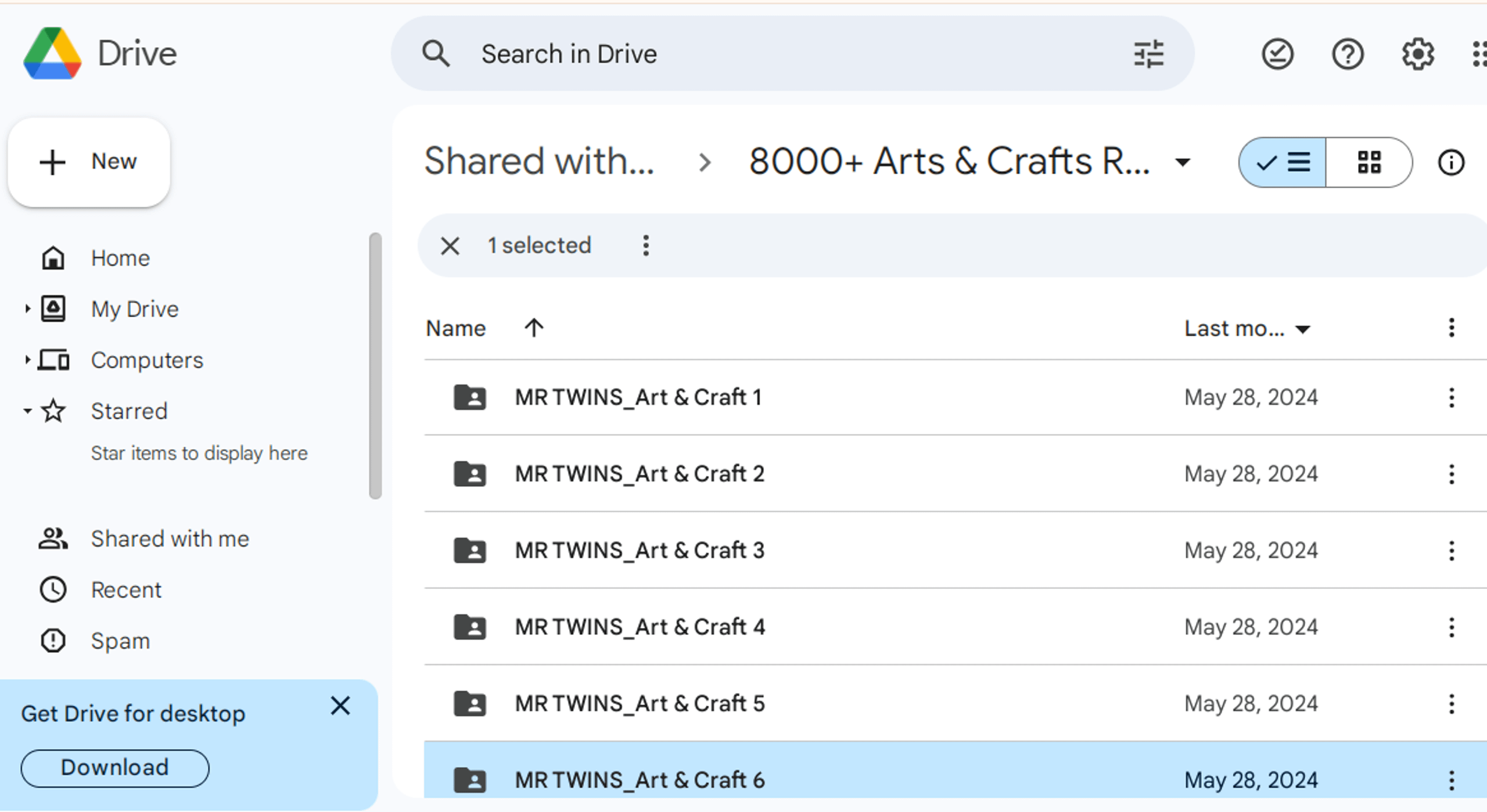The width and height of the screenshot is (1487, 812).
Task: Click the Art & Craft 3 folder icon
Action: 469,551
